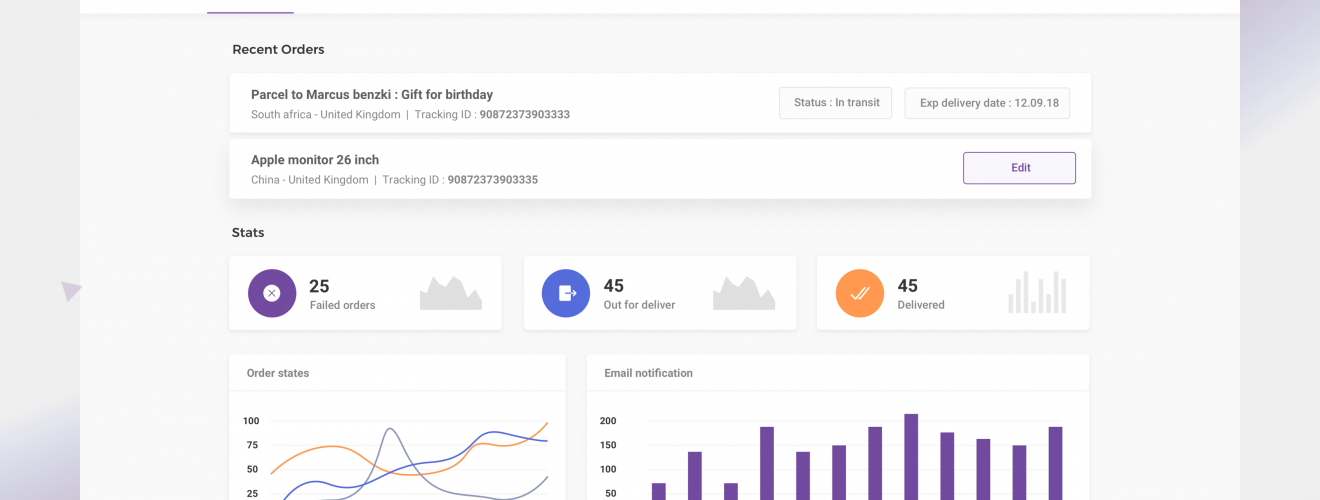This screenshot has height=500, width=1320.
Task: Click the Email notification chart title
Action: [648, 373]
